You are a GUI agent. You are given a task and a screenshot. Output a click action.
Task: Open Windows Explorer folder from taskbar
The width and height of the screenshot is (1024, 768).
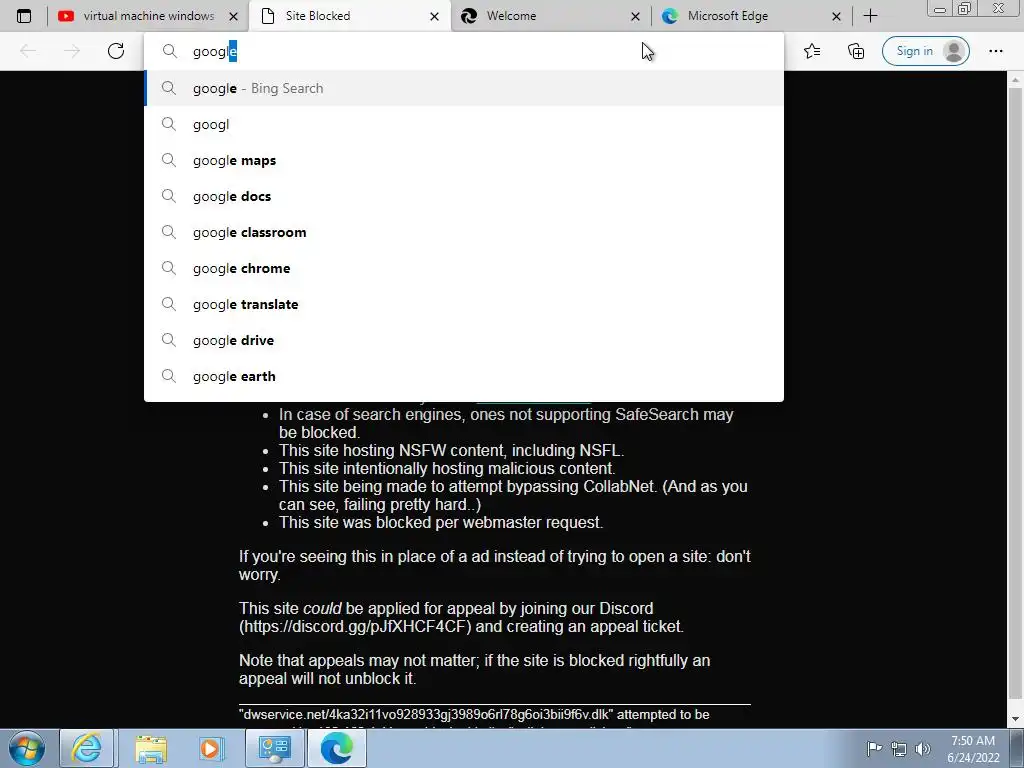(x=151, y=748)
